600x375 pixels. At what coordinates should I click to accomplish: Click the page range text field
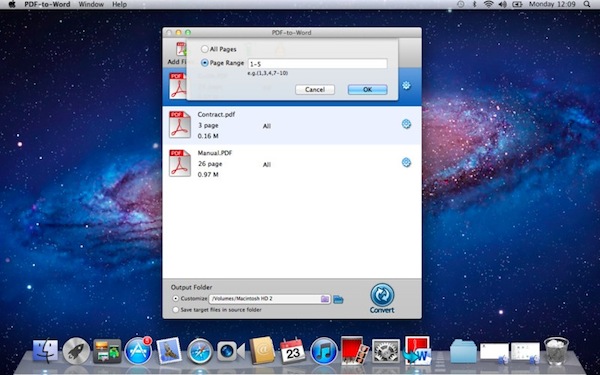[318, 64]
